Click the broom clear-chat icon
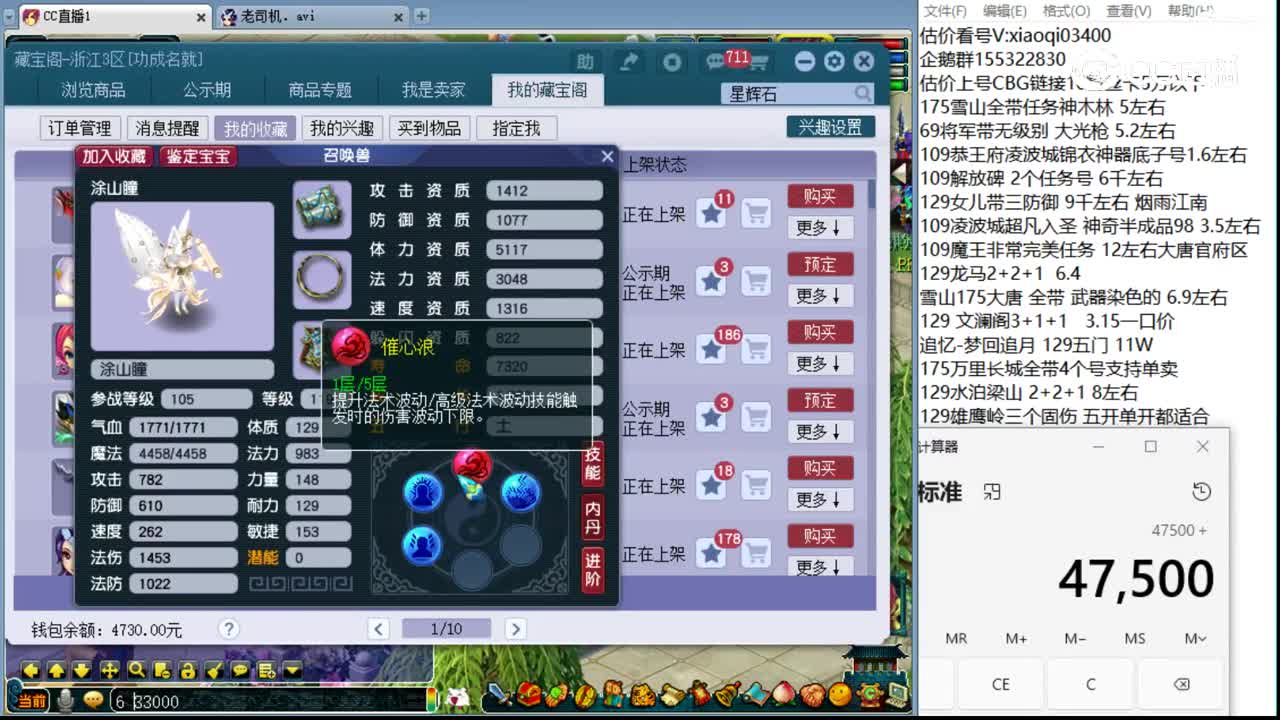This screenshot has width=1280, height=720. coord(214,670)
